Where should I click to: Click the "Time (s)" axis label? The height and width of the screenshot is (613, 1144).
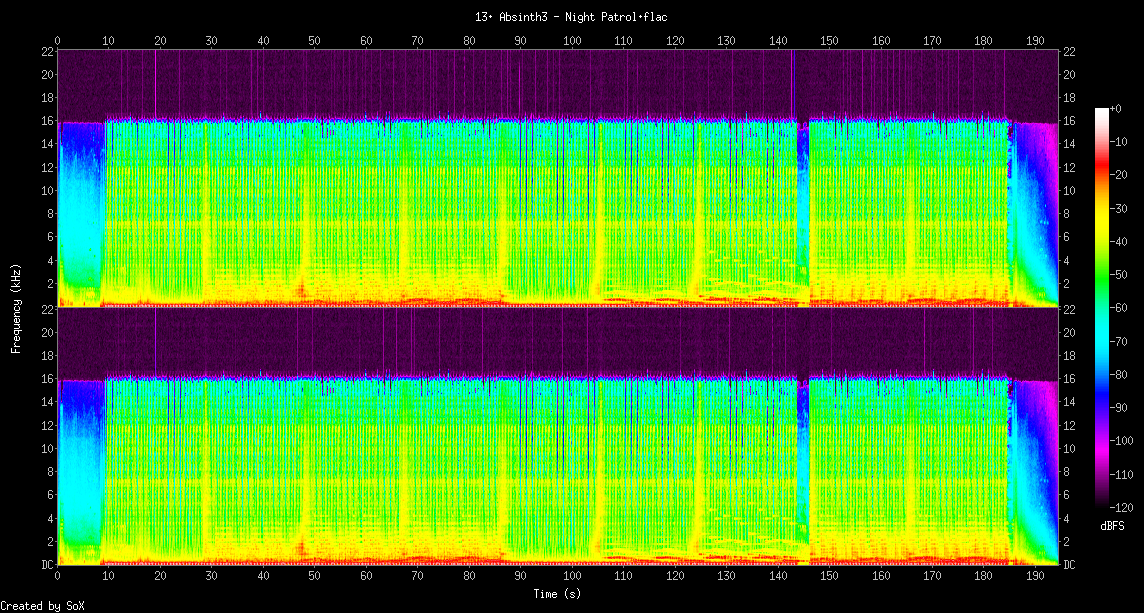click(x=558, y=594)
